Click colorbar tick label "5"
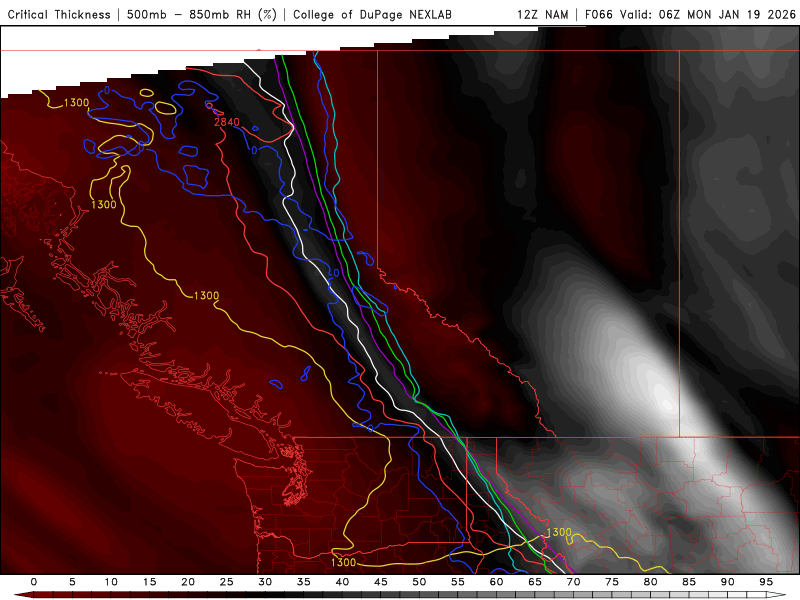 pos(72,582)
